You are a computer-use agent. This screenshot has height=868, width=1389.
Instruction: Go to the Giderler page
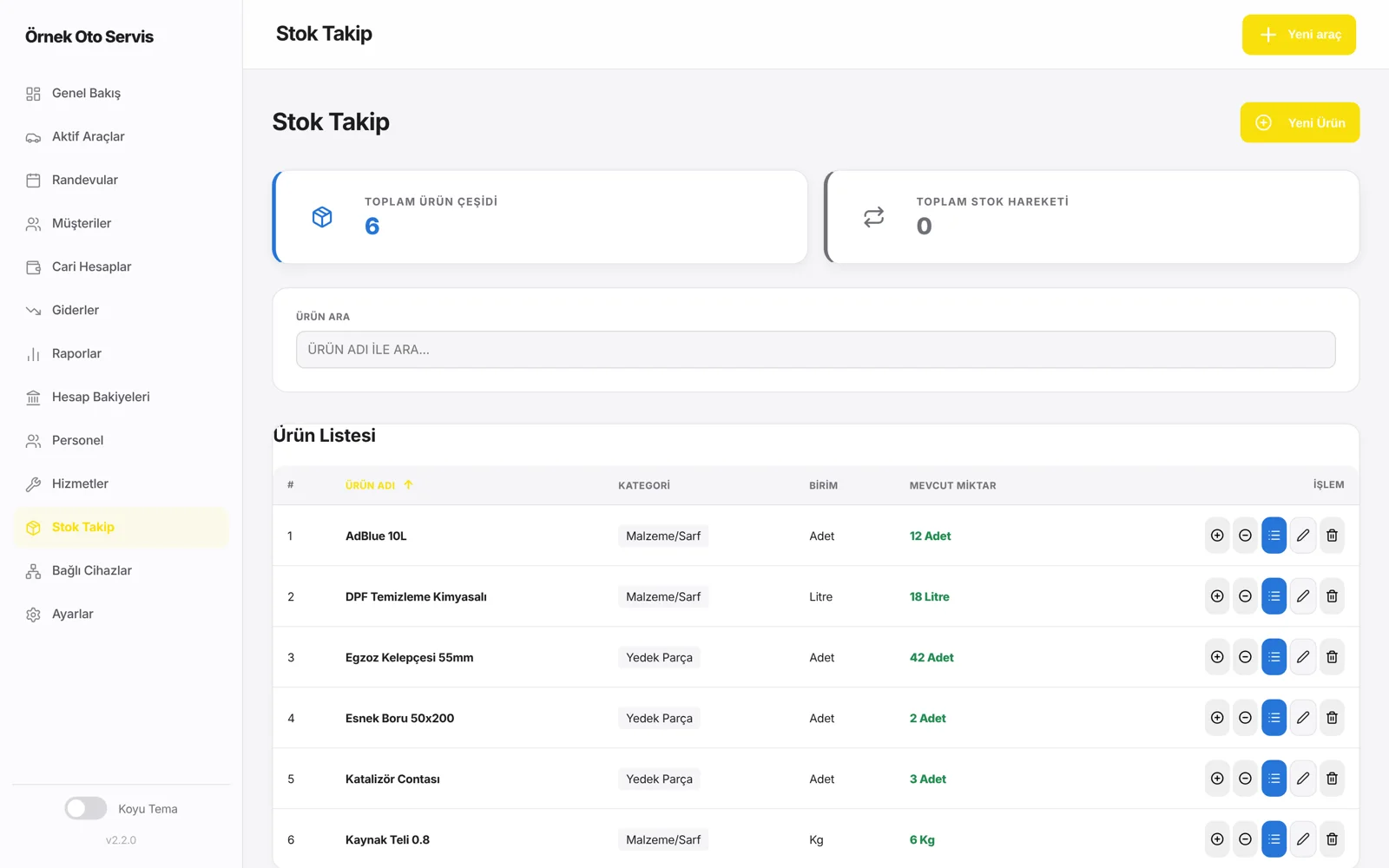(x=121, y=310)
